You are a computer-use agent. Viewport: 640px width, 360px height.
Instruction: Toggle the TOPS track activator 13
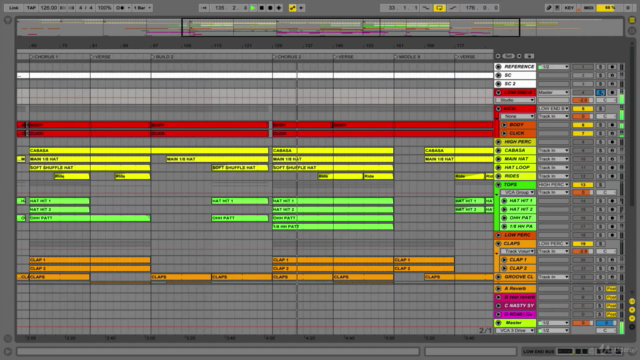[x=582, y=184]
